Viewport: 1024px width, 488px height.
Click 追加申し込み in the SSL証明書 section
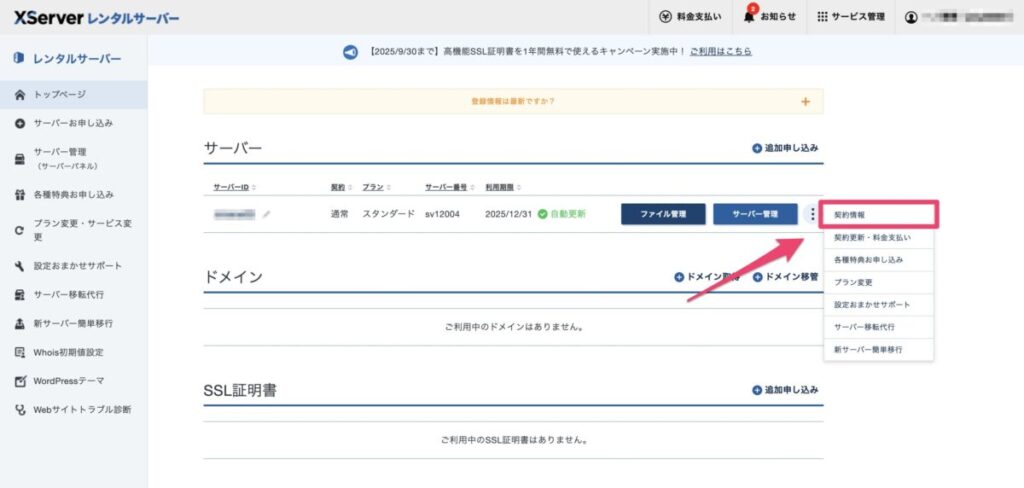(x=785, y=390)
